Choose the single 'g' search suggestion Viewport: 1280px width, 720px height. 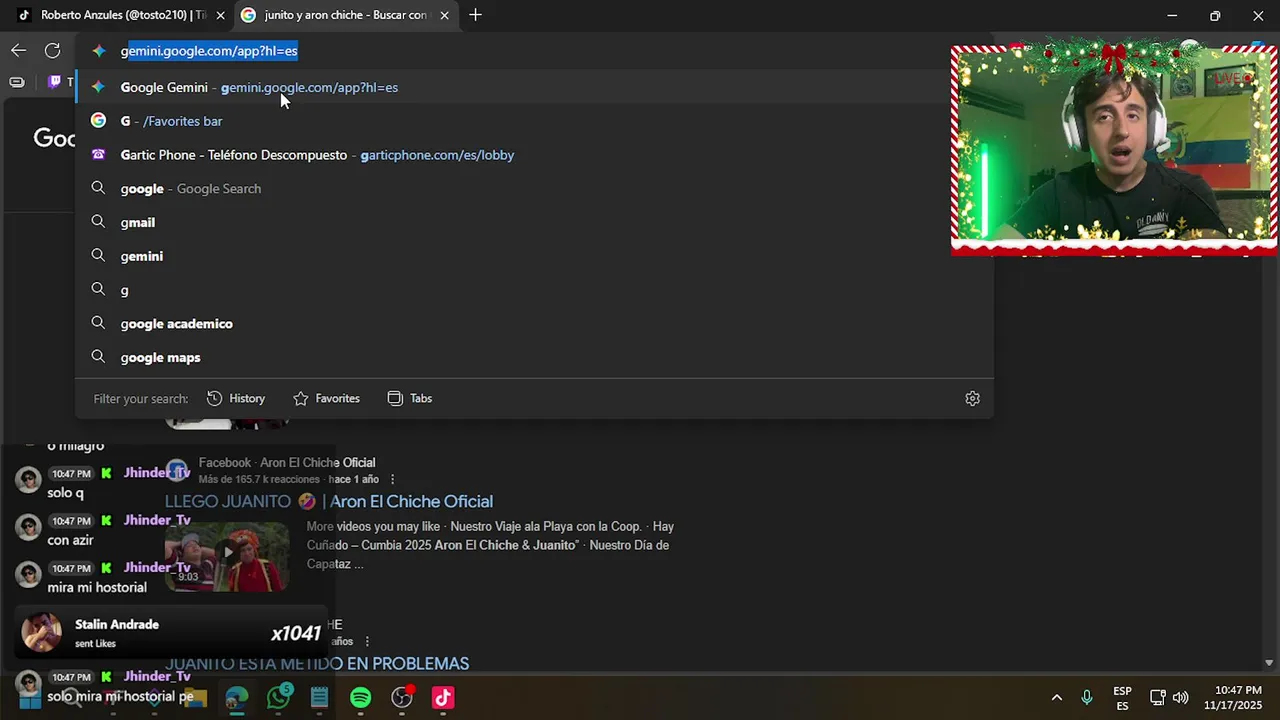(535, 290)
